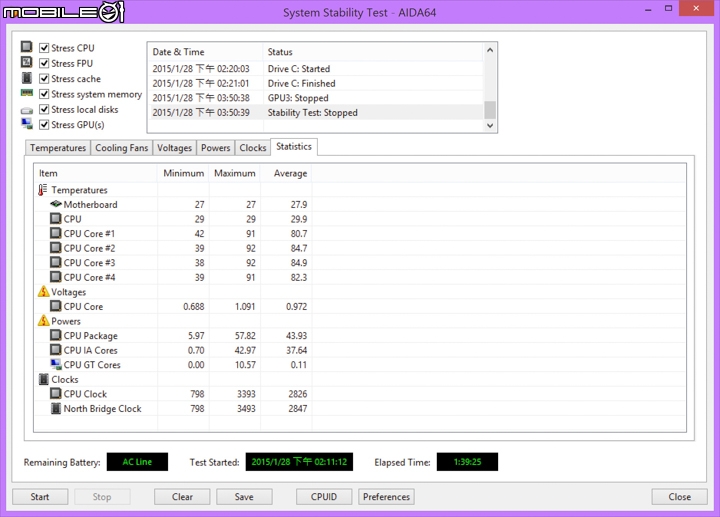
Task: Click the chip icon of the CPU temperature row
Action: point(56,219)
